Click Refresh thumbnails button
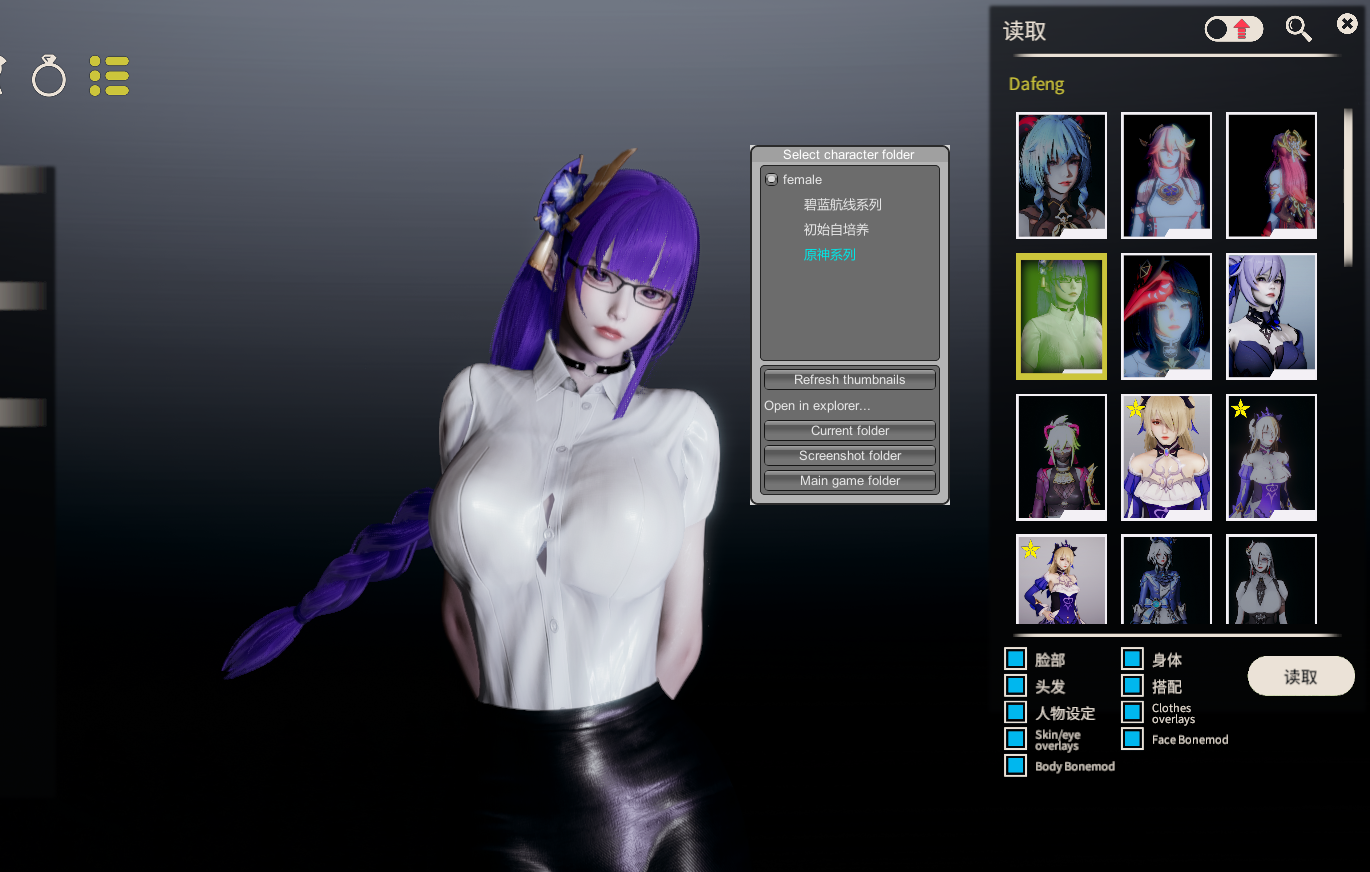This screenshot has width=1370, height=872. [850, 380]
